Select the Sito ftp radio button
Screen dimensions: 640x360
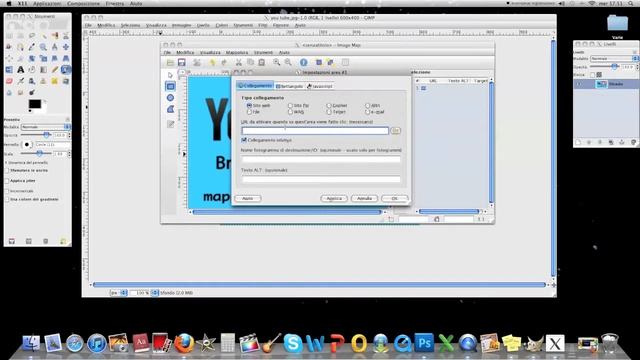290,105
